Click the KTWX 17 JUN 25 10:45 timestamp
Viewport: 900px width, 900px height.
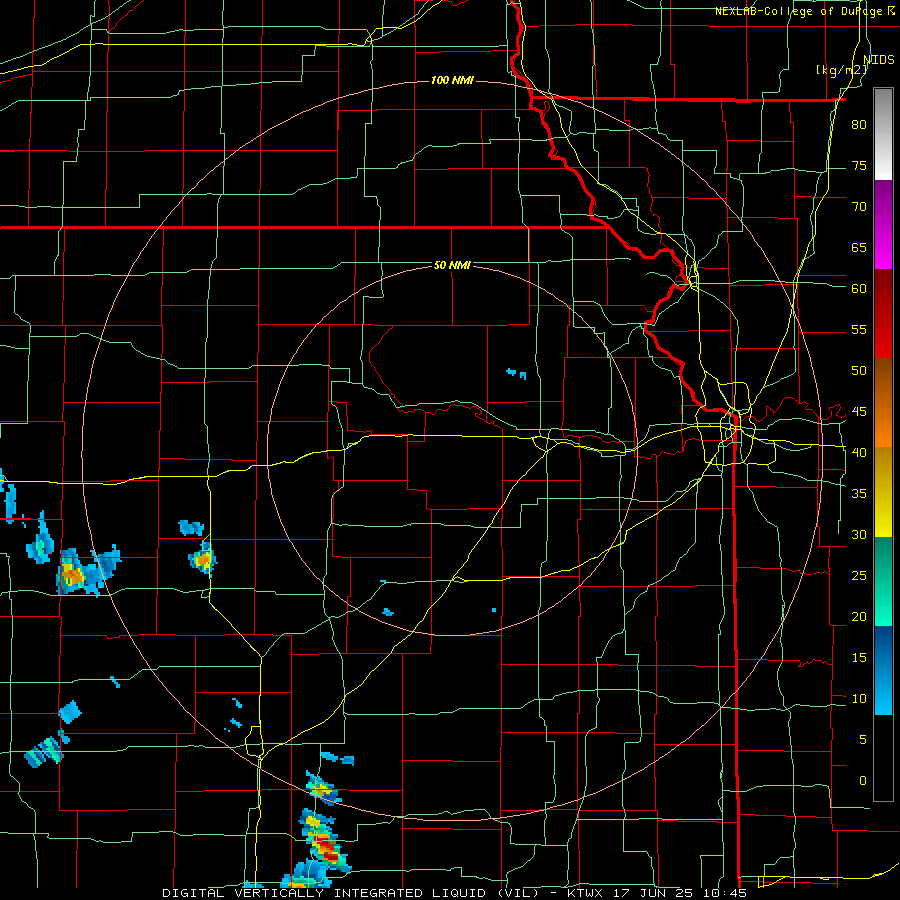click(x=657, y=893)
